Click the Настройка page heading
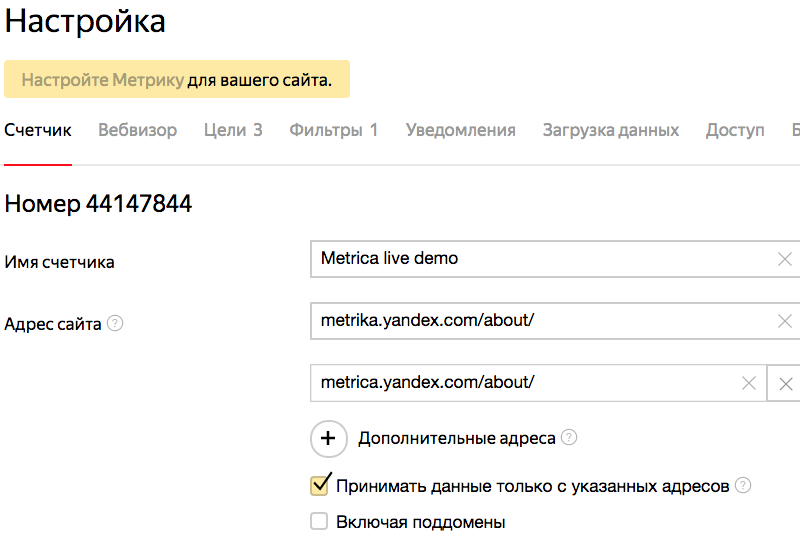 click(x=85, y=21)
